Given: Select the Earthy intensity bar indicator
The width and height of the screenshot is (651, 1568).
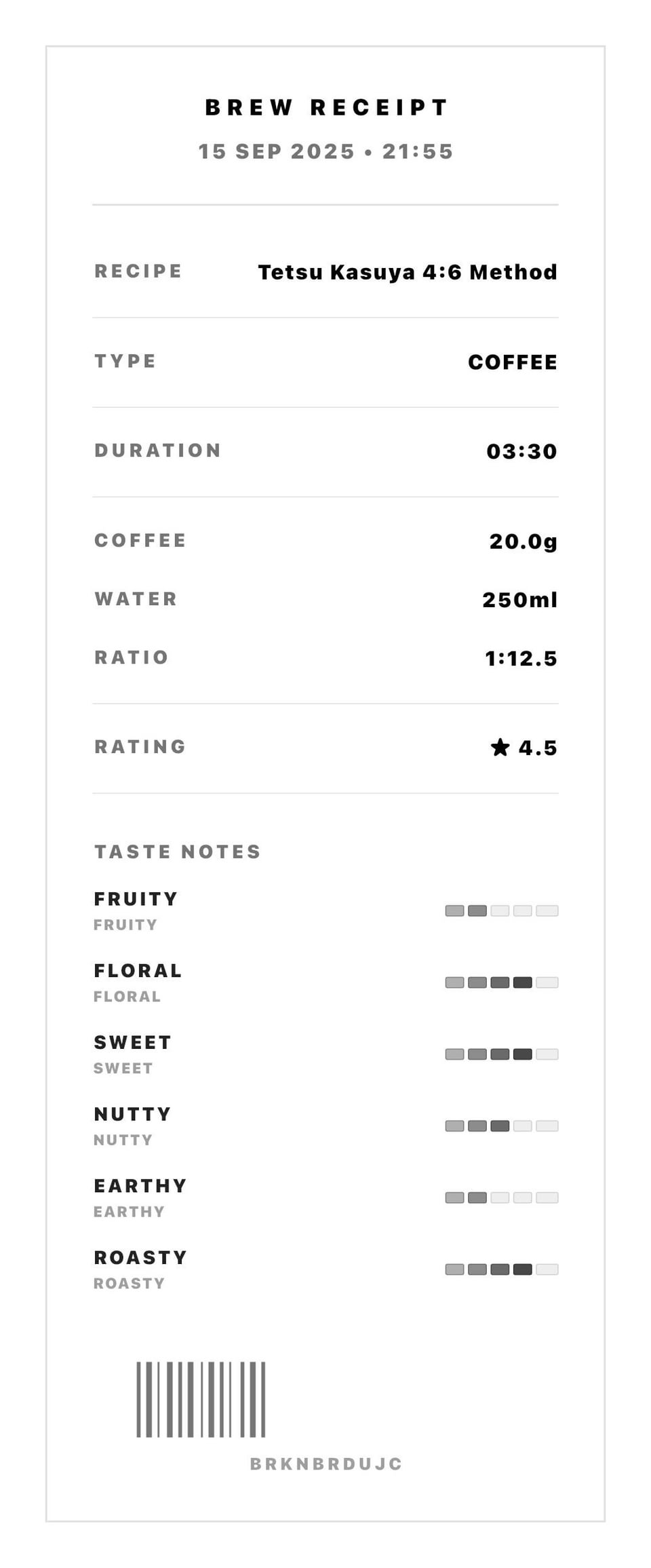Looking at the screenshot, I should (502, 1198).
